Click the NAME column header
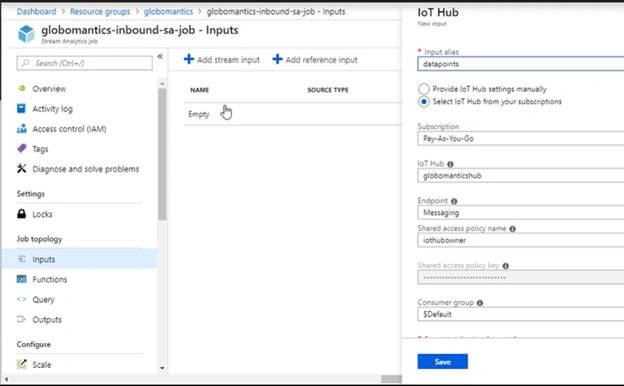The image size is (624, 386). [x=199, y=90]
